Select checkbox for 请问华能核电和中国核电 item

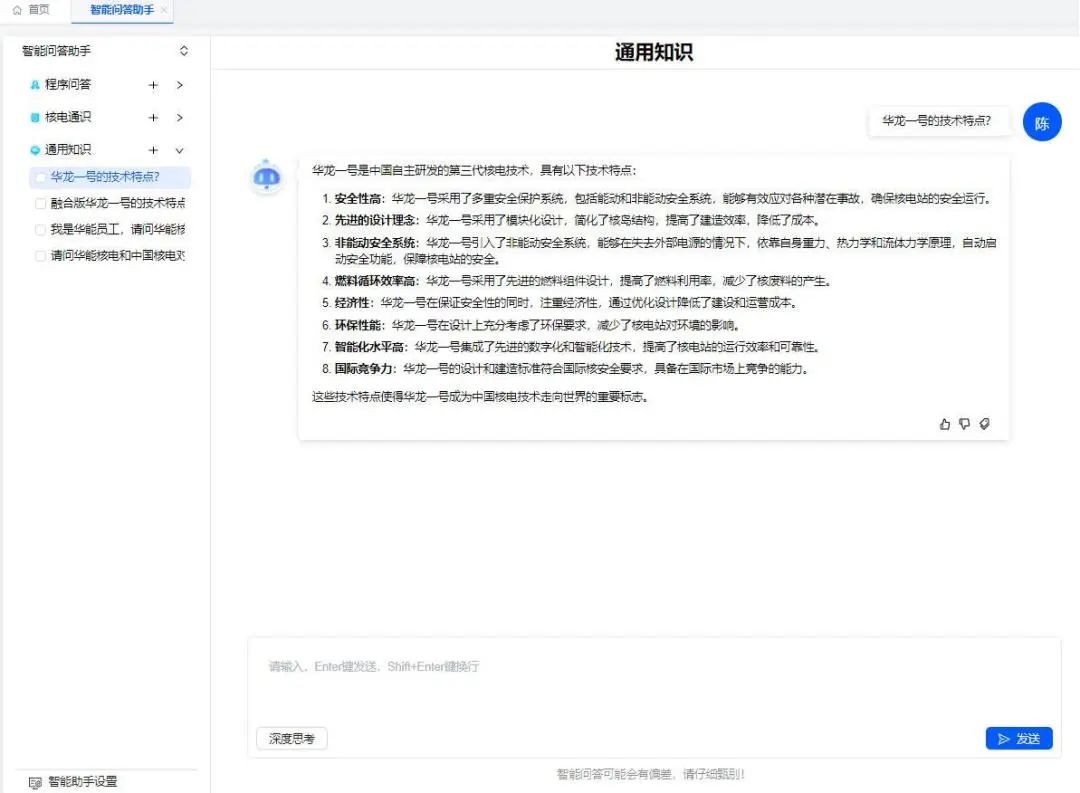pyautogui.click(x=40, y=256)
